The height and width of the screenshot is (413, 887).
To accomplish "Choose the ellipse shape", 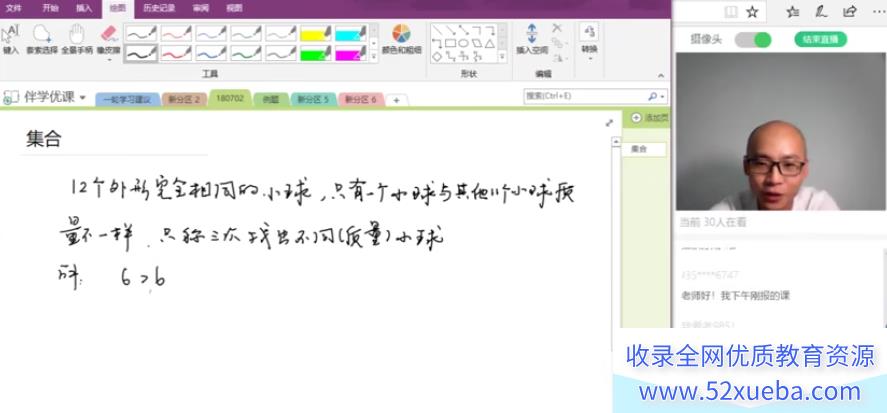I will point(463,43).
